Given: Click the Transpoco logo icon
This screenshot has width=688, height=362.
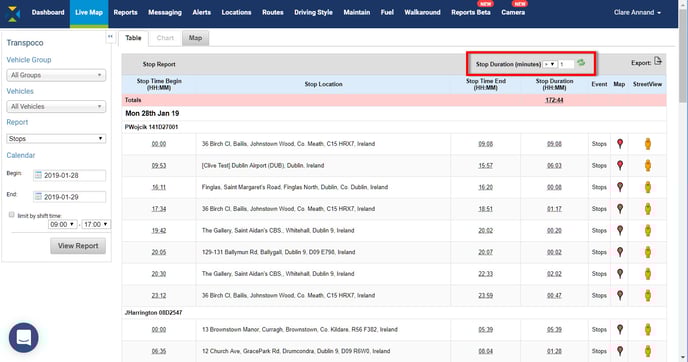Looking at the screenshot, I should point(14,14).
